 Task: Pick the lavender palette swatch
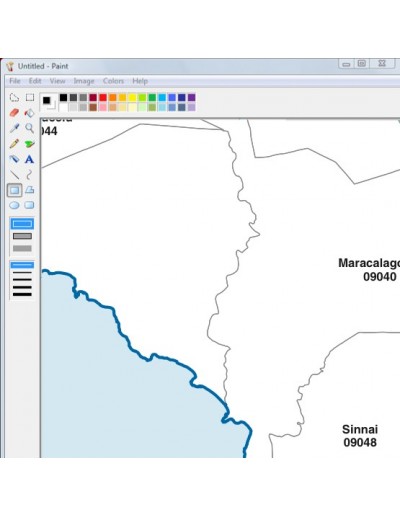coord(192,107)
